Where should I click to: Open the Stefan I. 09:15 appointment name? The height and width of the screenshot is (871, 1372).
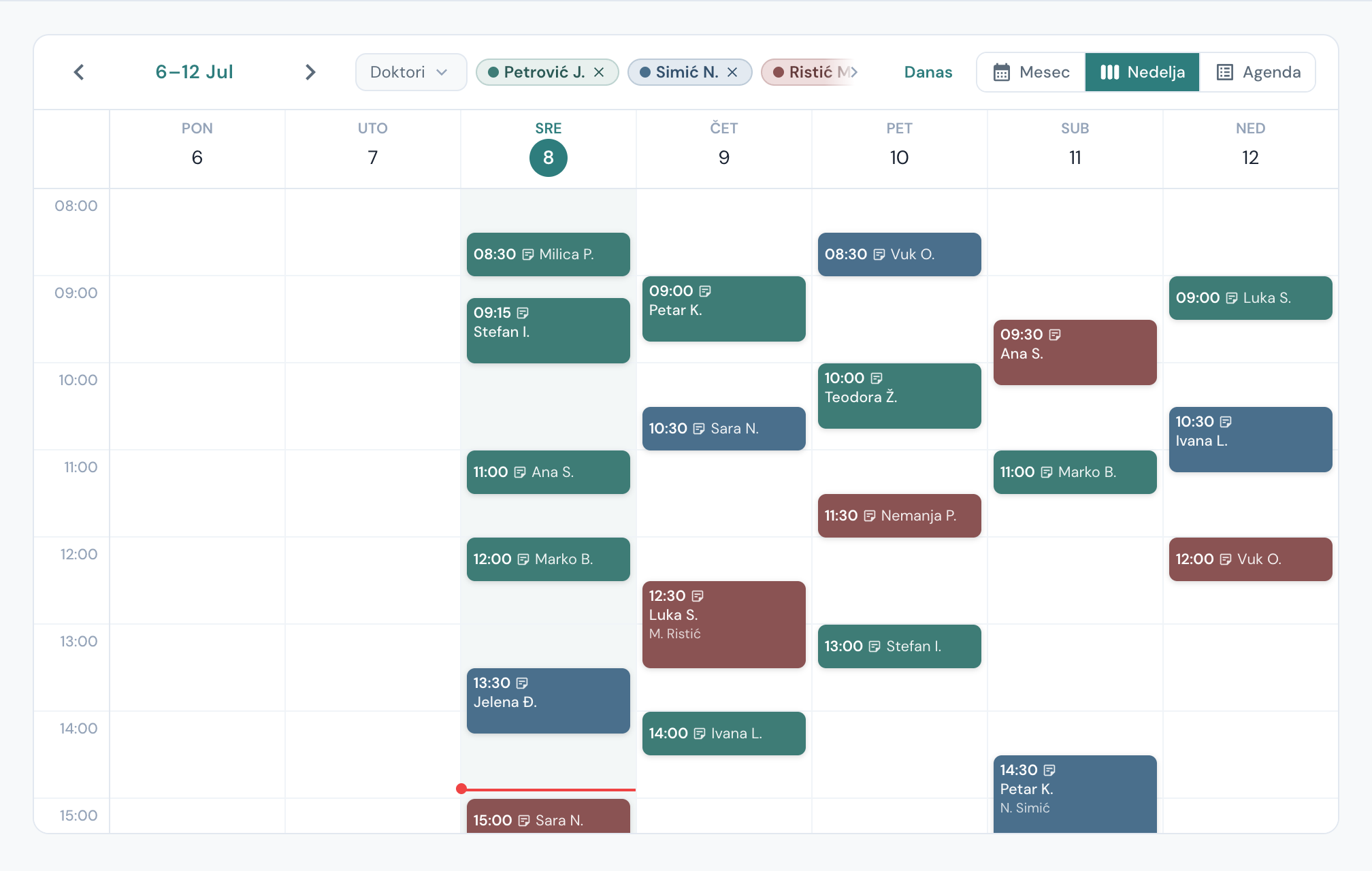(502, 332)
